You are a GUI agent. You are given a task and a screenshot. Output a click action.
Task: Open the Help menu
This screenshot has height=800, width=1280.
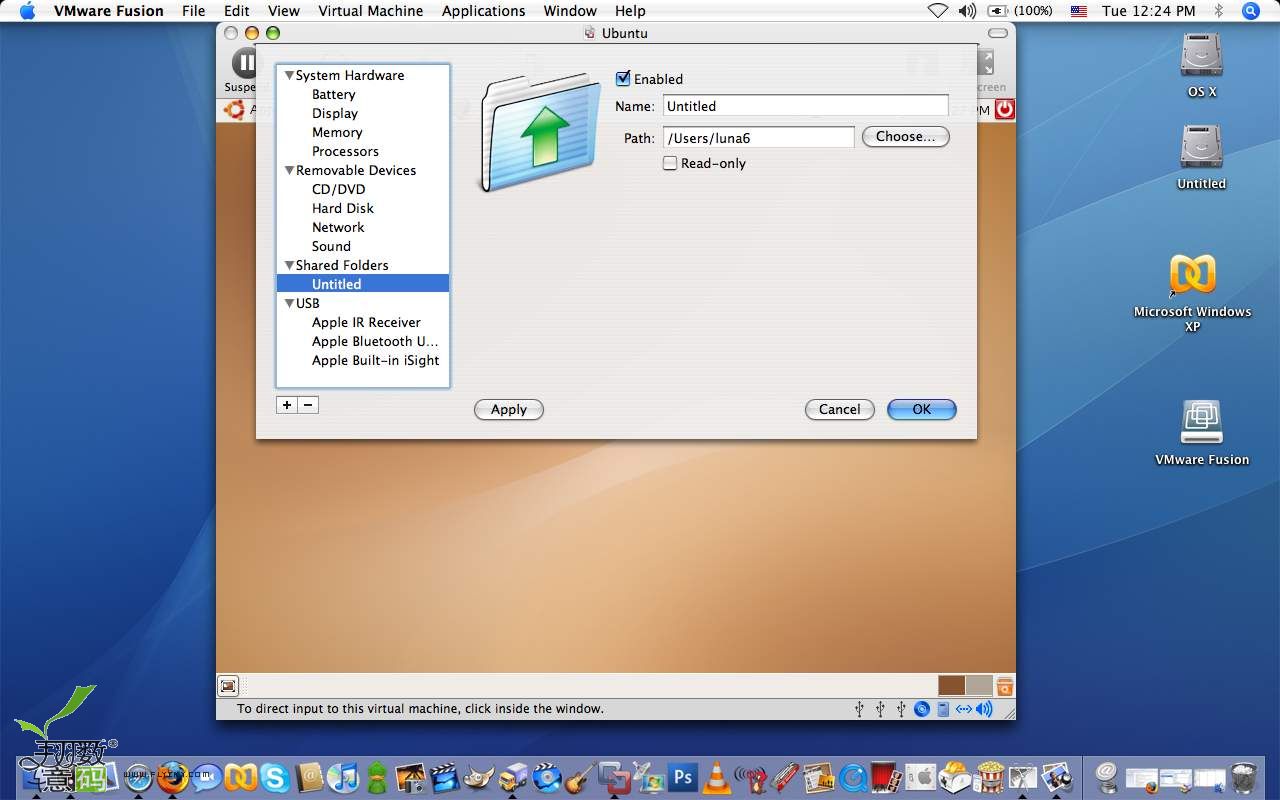click(630, 11)
